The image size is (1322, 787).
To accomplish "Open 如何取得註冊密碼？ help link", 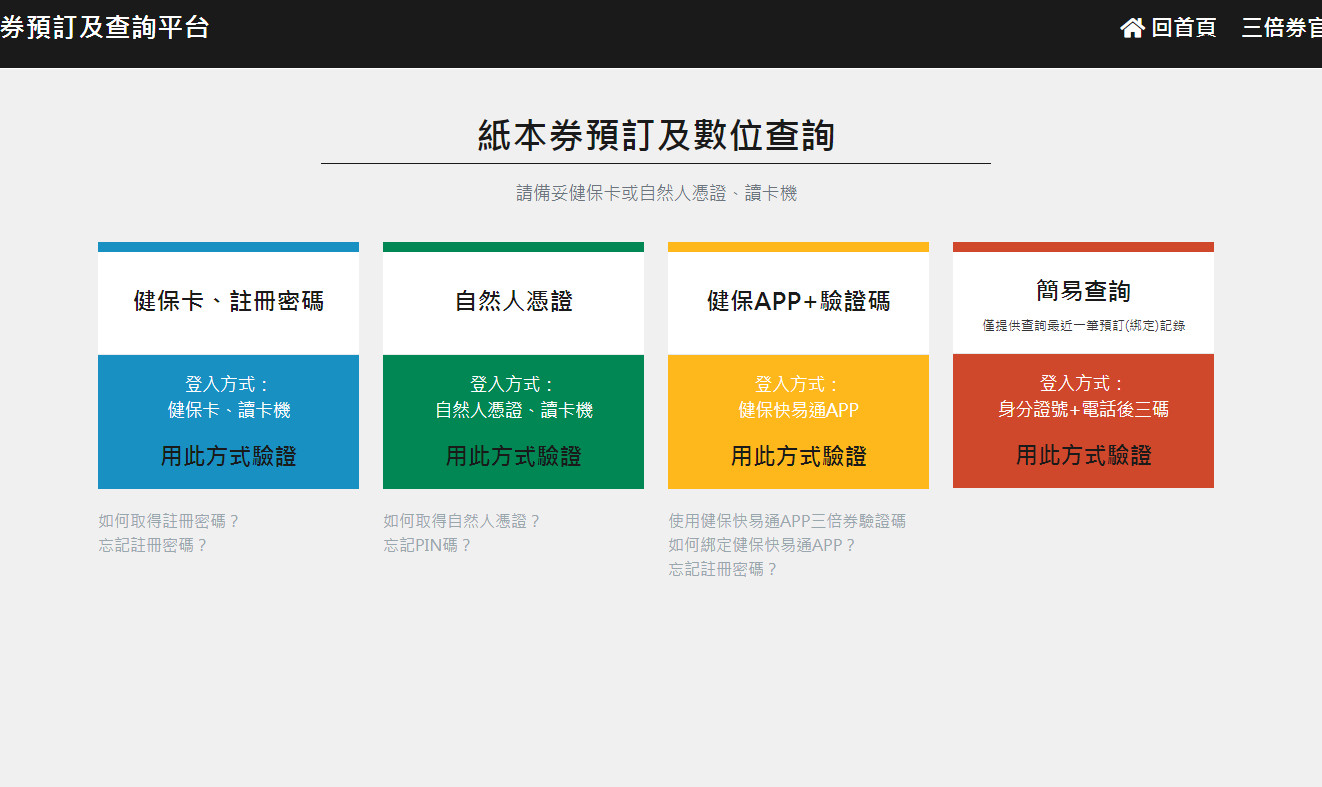I will coord(169,521).
